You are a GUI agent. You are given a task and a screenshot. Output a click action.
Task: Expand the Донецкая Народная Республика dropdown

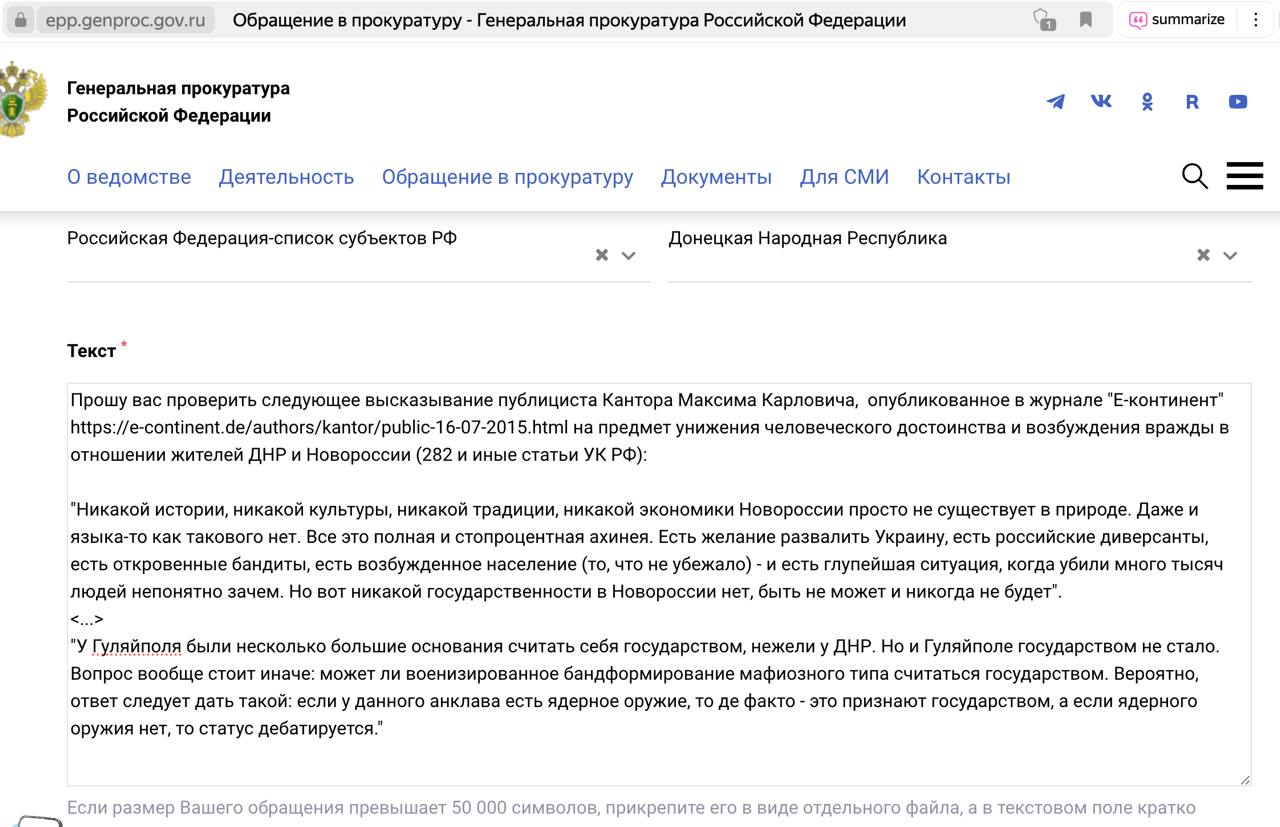[x=1230, y=256]
